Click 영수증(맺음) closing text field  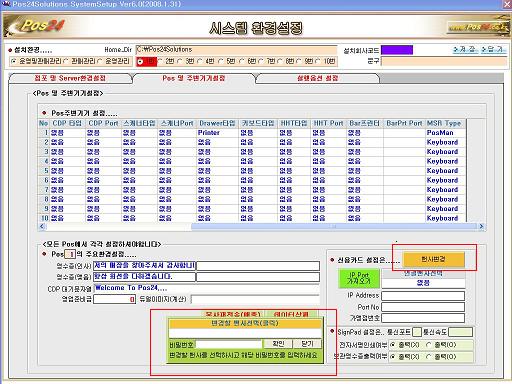[144, 277]
